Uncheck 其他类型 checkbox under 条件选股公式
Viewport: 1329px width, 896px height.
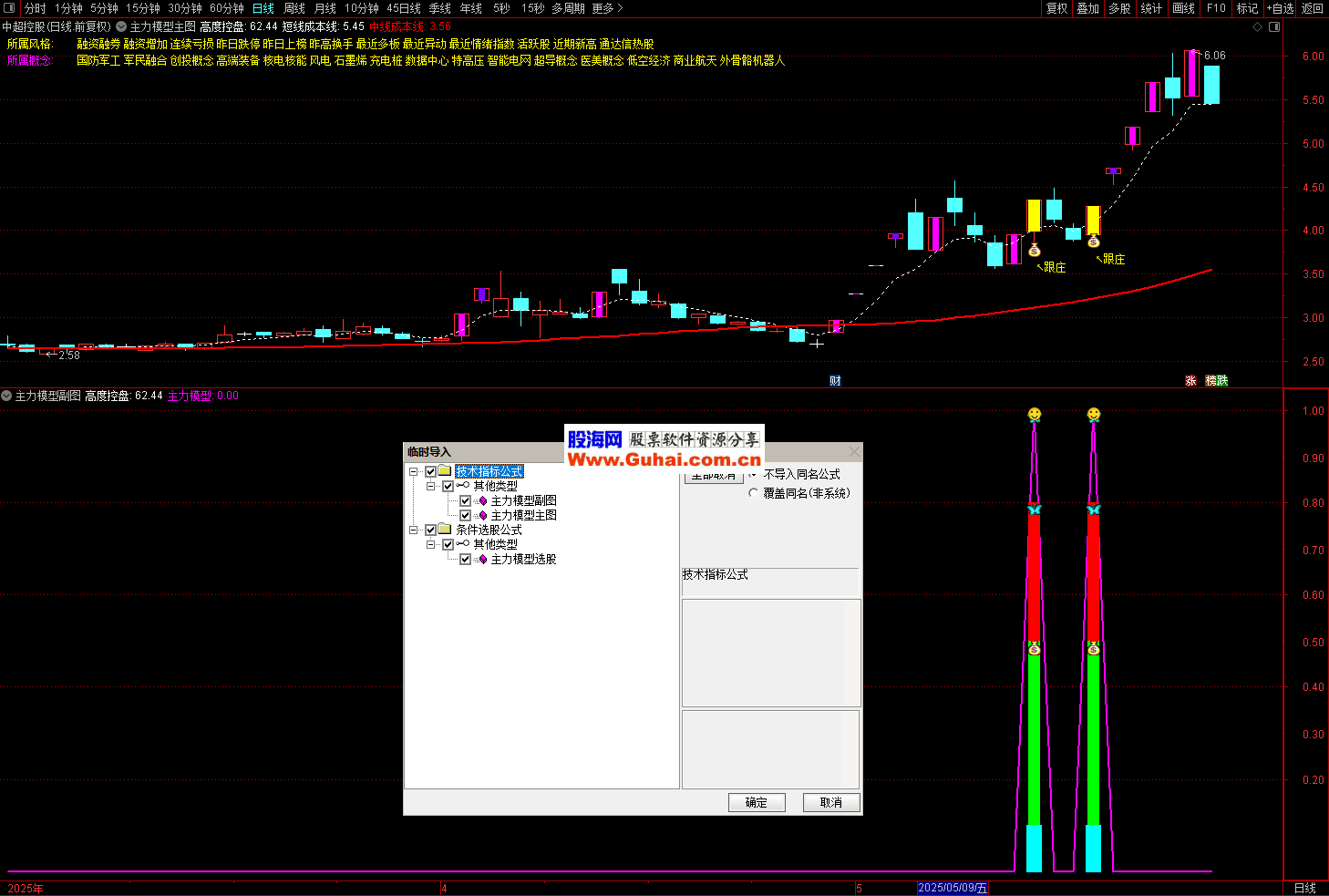click(448, 544)
